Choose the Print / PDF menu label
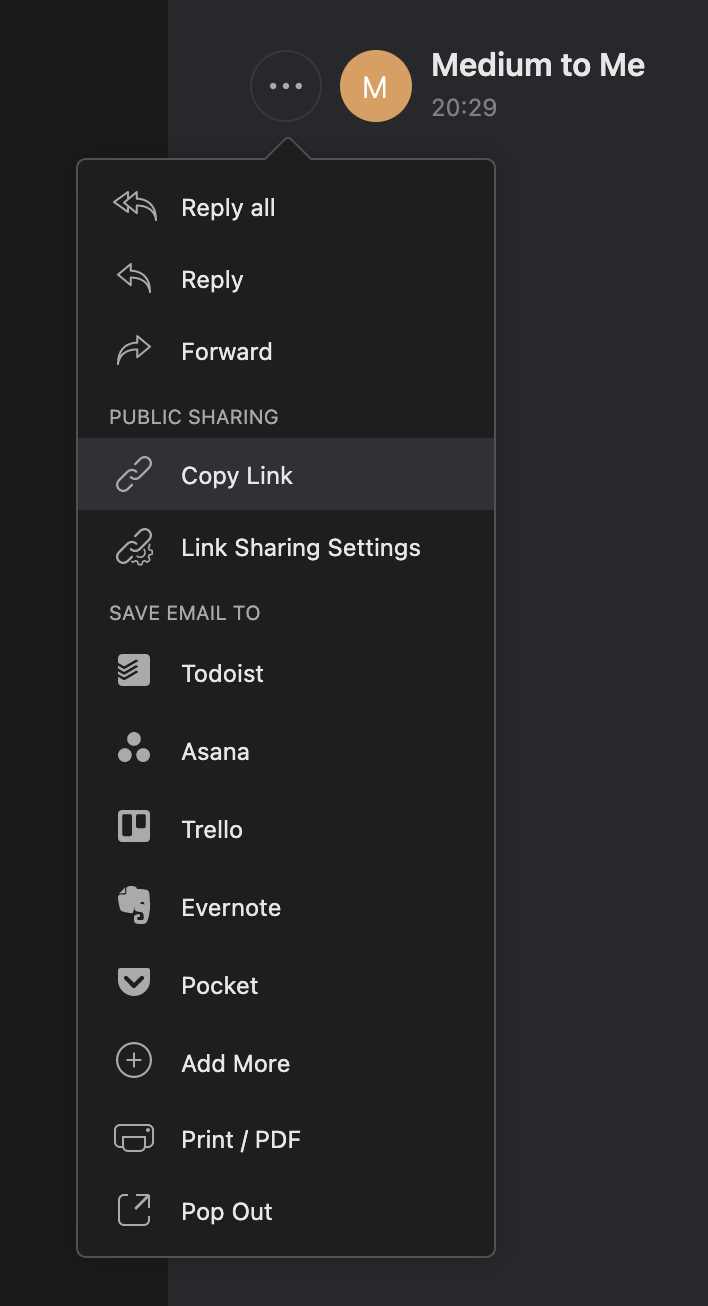 click(241, 1139)
